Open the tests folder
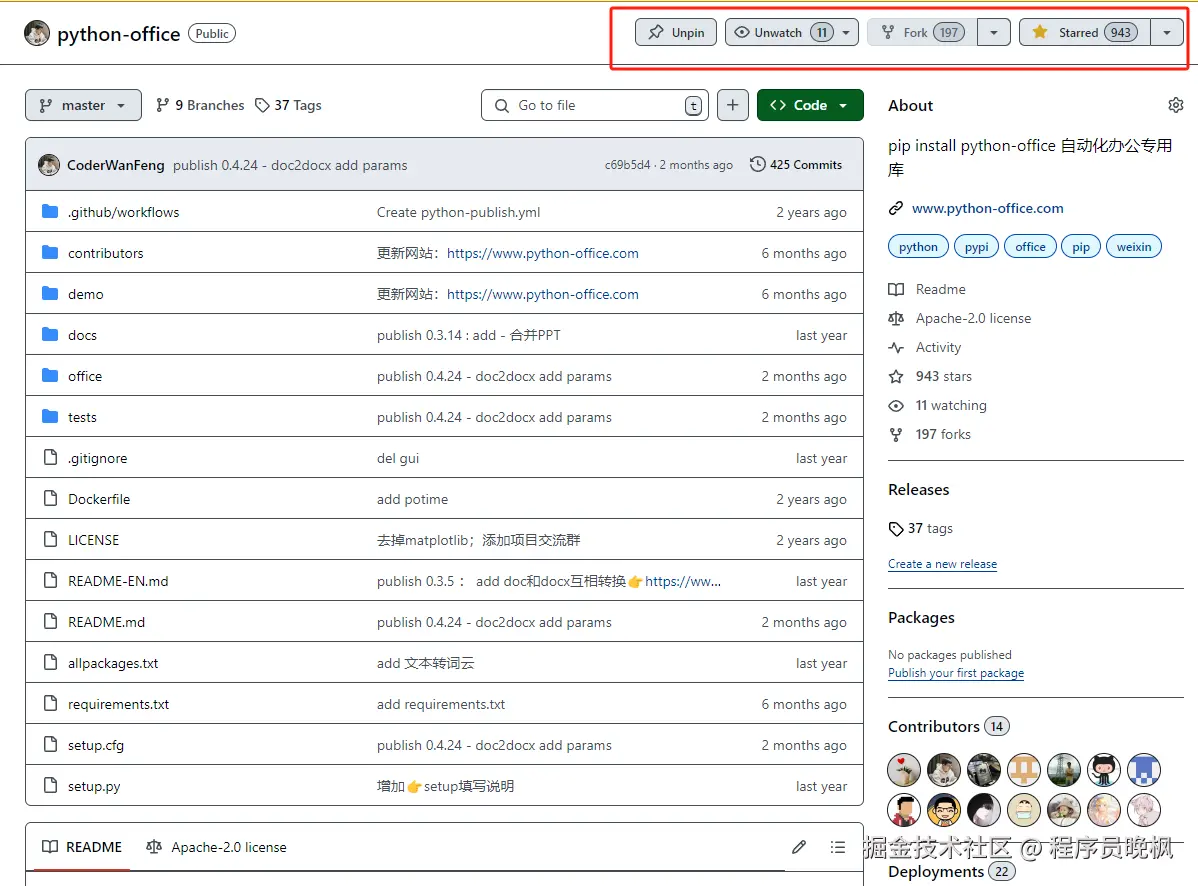Viewport: 1198px width, 886px height. [x=83, y=417]
